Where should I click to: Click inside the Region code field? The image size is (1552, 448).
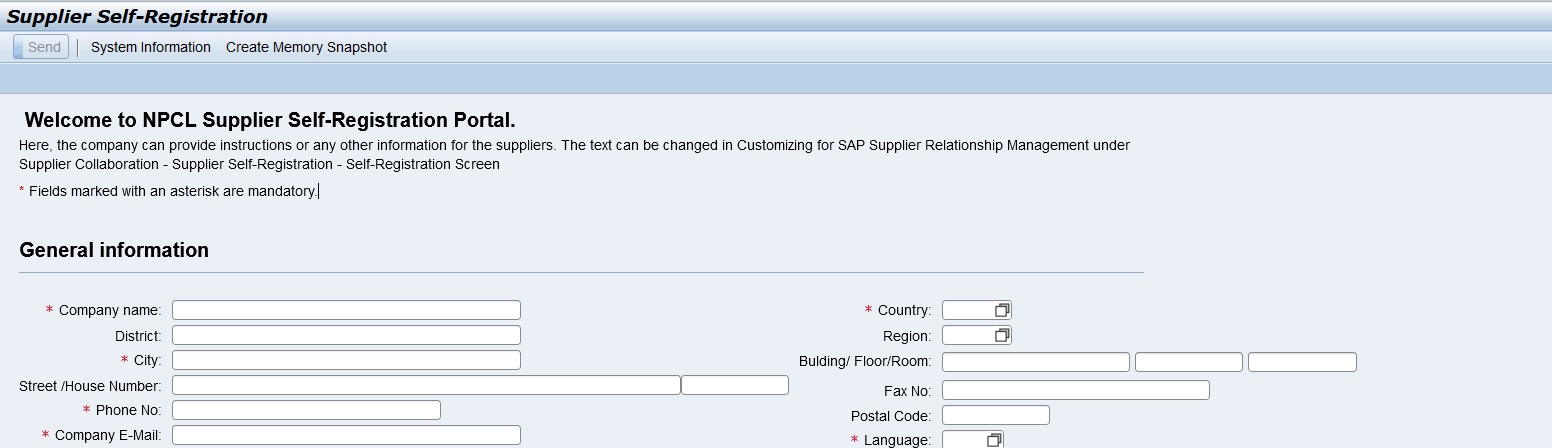(x=967, y=336)
